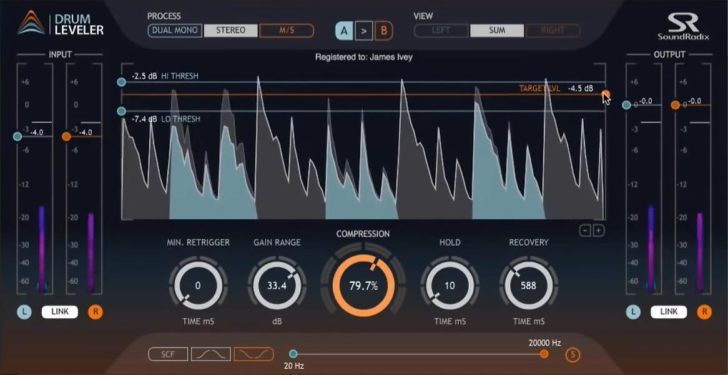Click the input left gain handle
Viewport: 728px width, 375px height.
[18, 136]
